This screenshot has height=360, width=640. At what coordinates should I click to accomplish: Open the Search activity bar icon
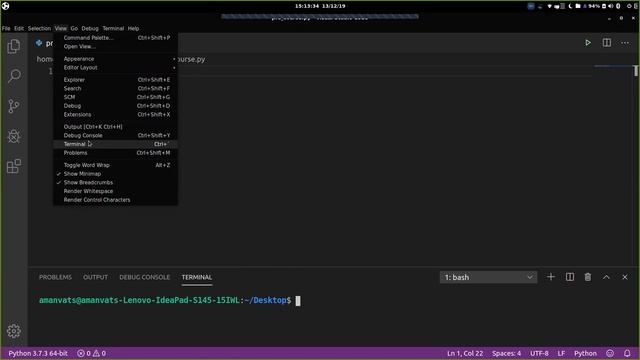(x=14, y=76)
